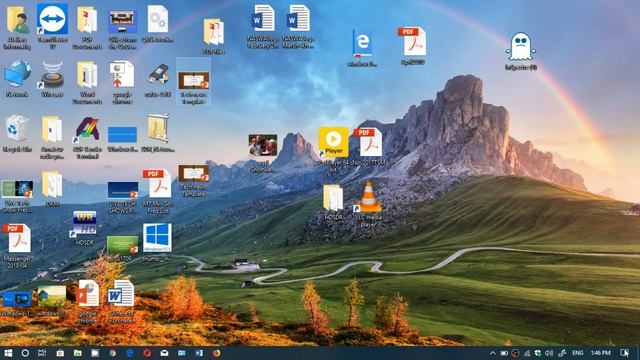The height and width of the screenshot is (360, 640).
Task: Expand hidden system tray icons
Action: 492,353
